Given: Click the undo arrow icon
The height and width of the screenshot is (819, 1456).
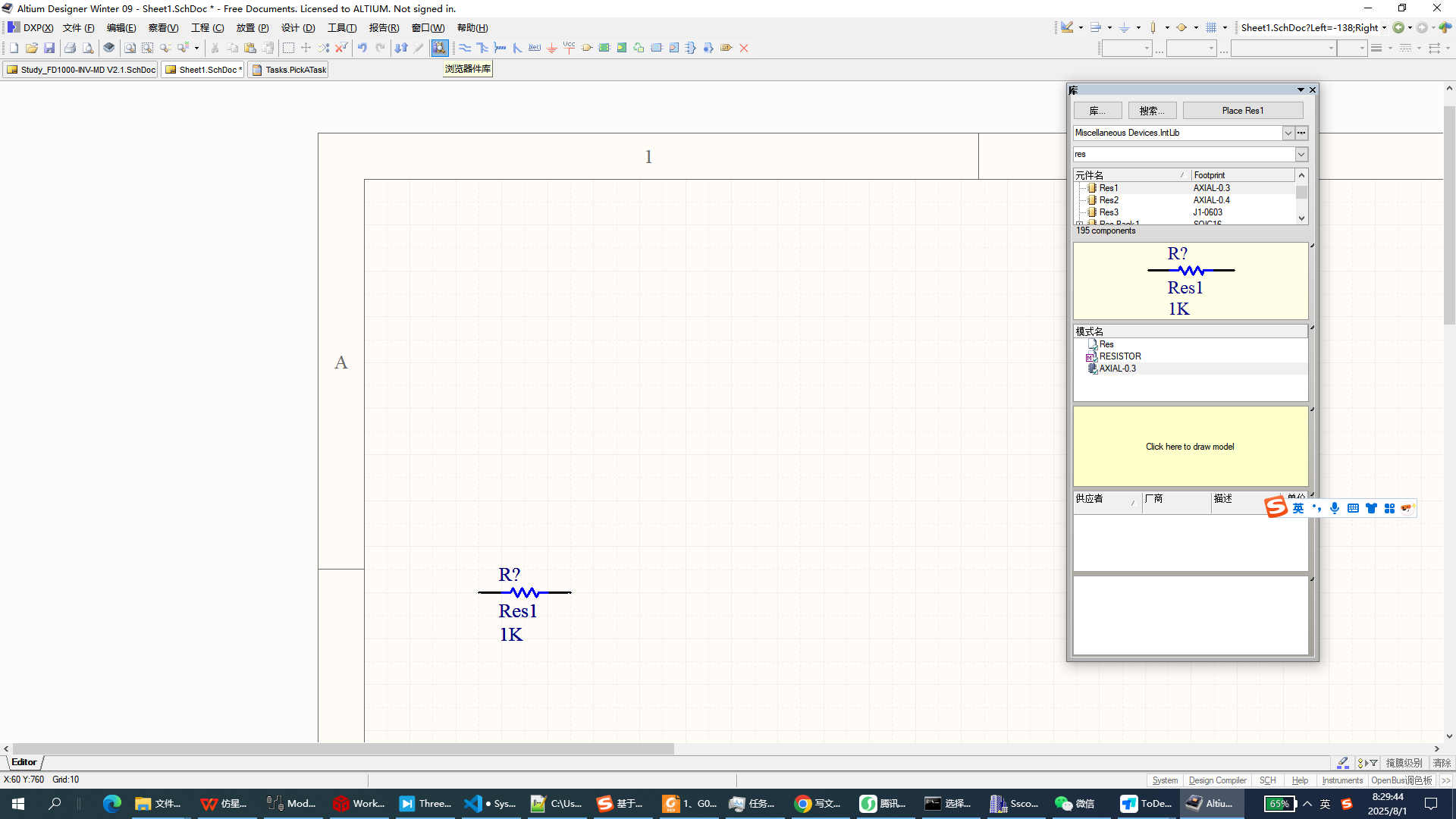Looking at the screenshot, I should [x=362, y=48].
